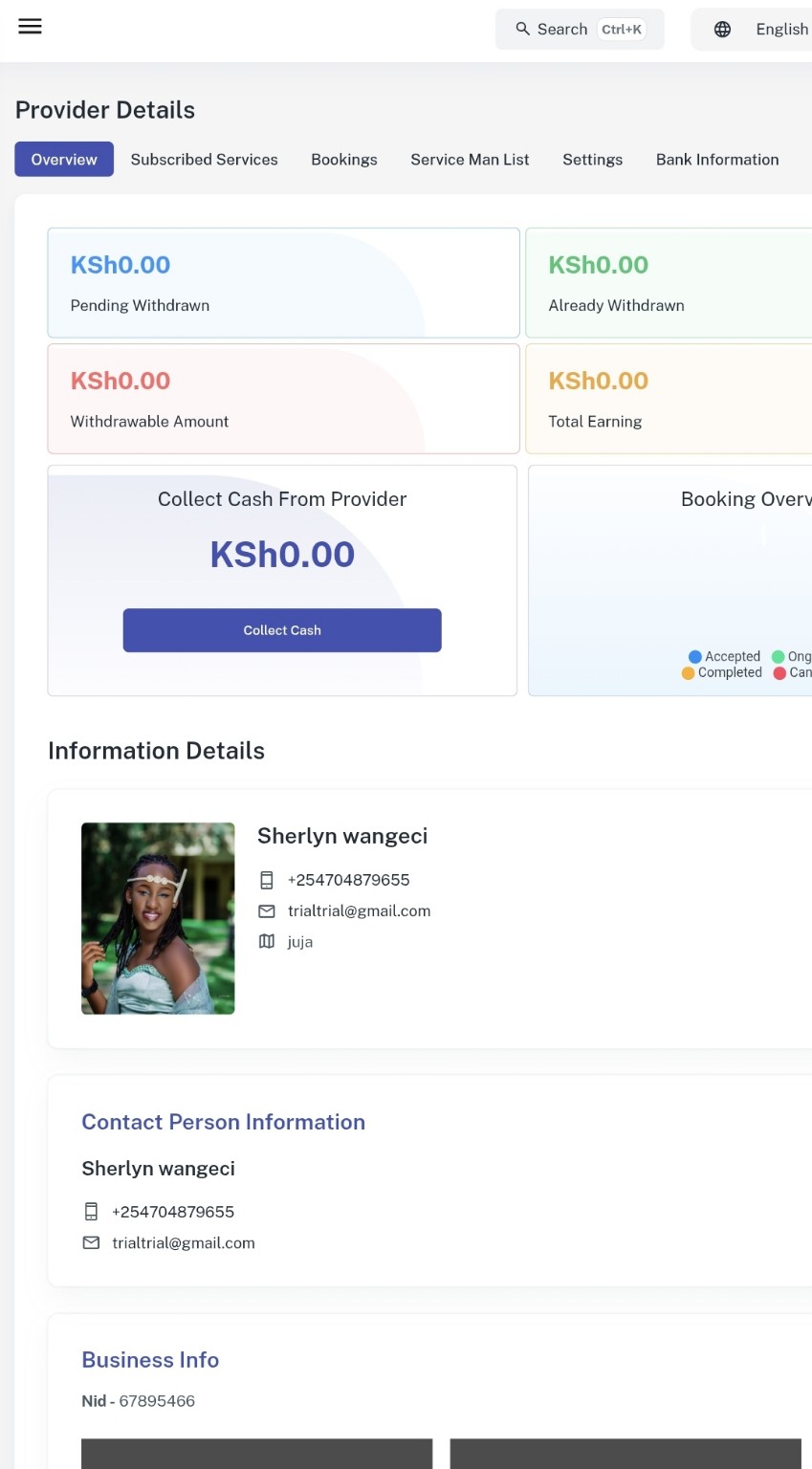Click the contact person phone icon

click(91, 1212)
